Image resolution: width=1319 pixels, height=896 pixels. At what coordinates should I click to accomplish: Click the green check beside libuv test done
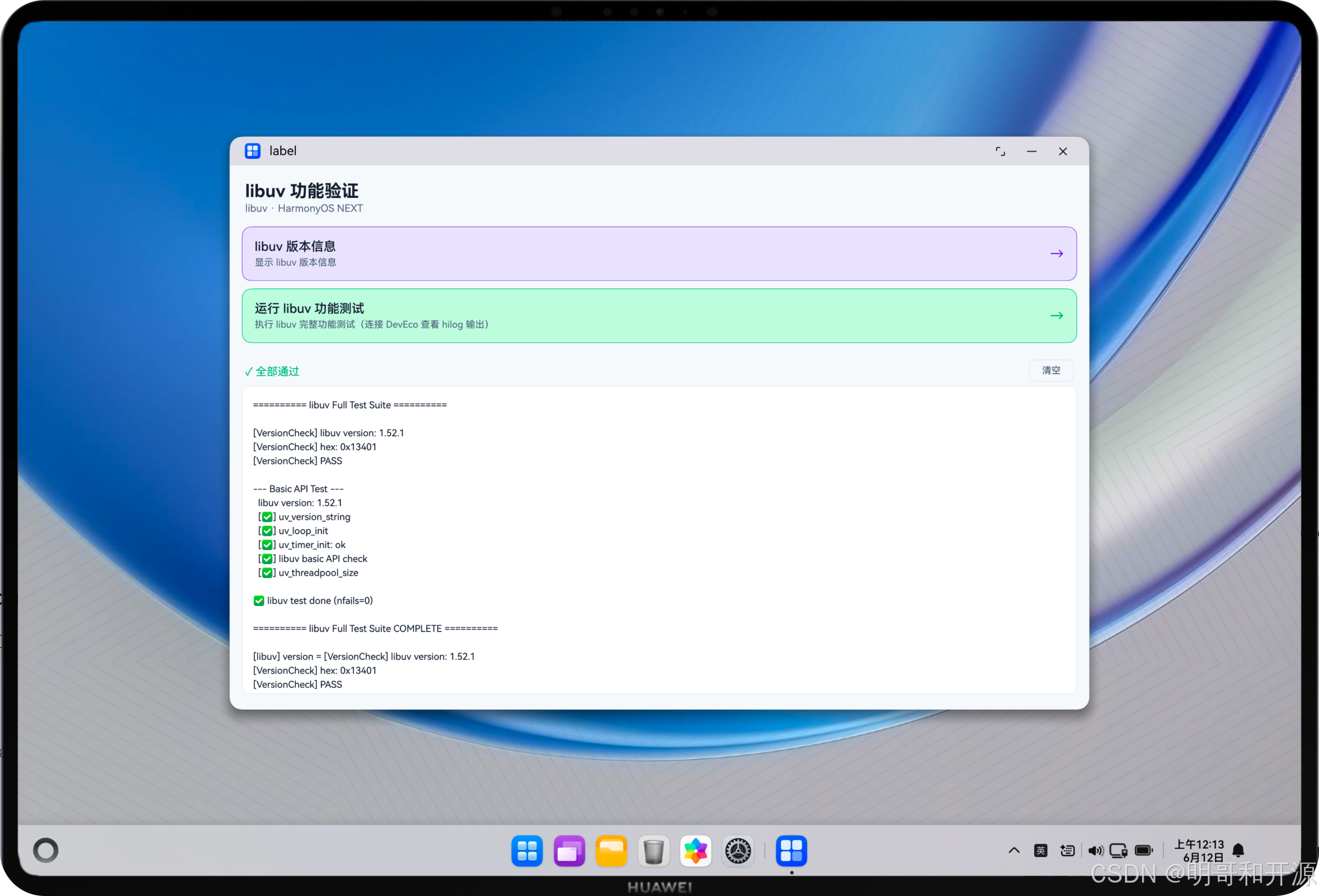pyautogui.click(x=259, y=601)
